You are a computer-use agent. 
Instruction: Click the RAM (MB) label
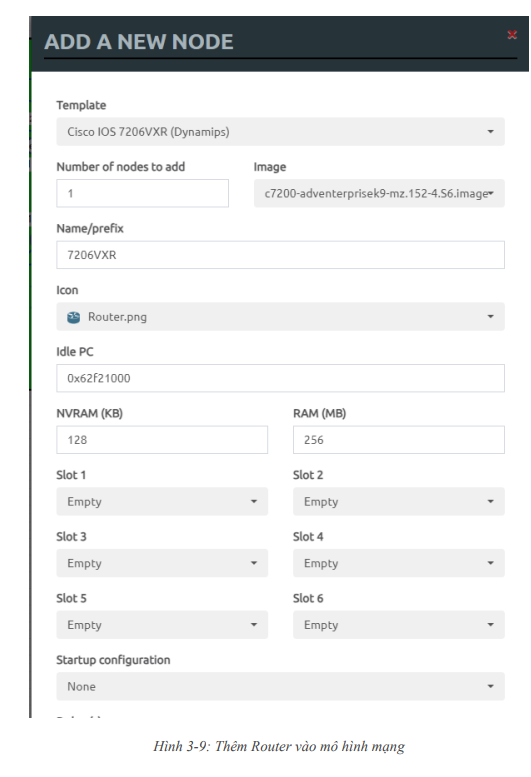coord(319,413)
